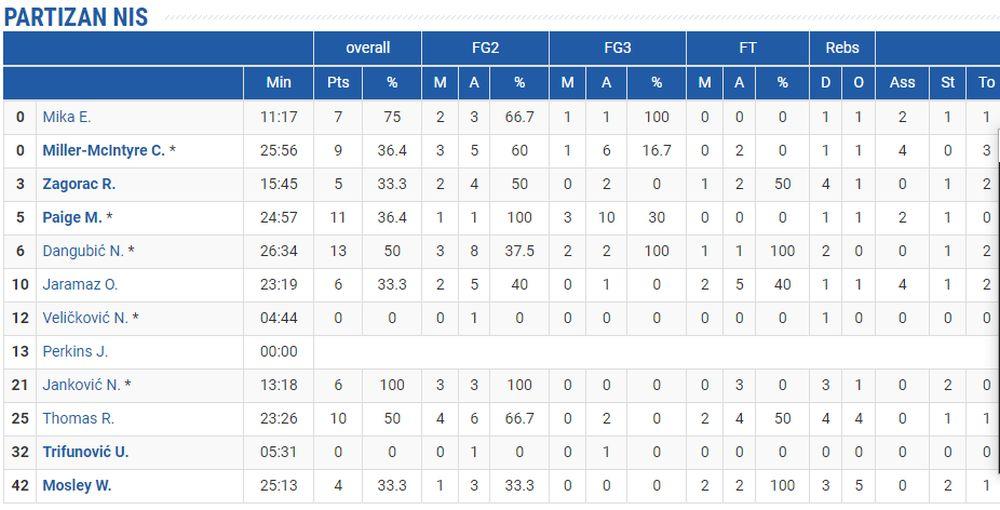The image size is (1000, 510).
Task: Click the Ass column header
Action: tap(902, 82)
